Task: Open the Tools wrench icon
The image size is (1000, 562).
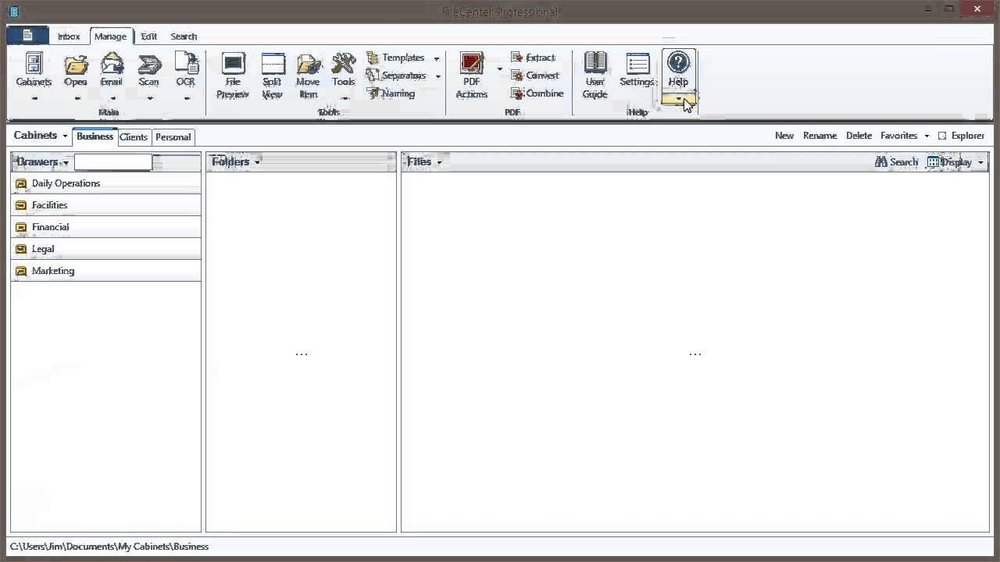Action: pos(344,64)
